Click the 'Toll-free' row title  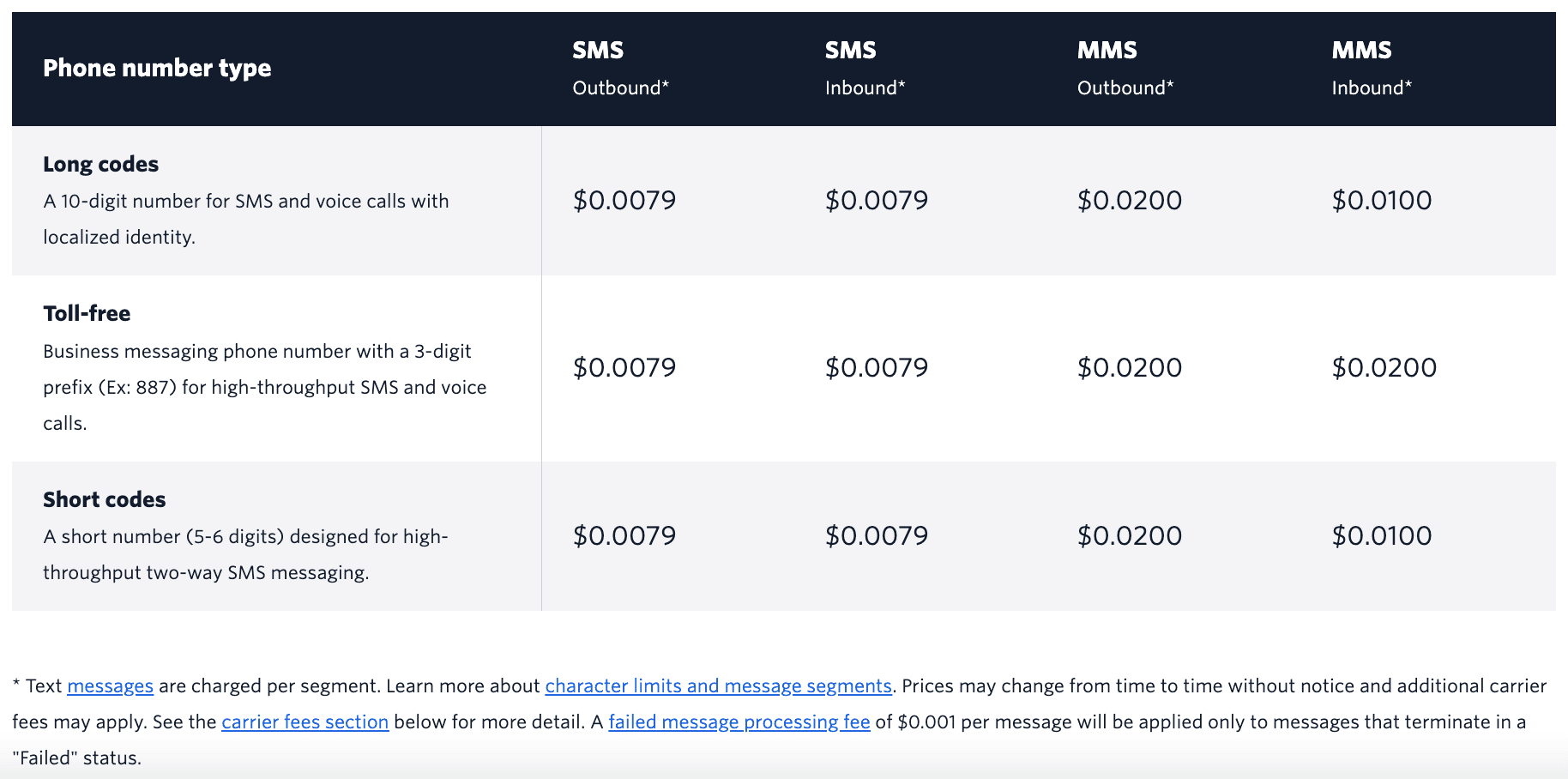87,313
